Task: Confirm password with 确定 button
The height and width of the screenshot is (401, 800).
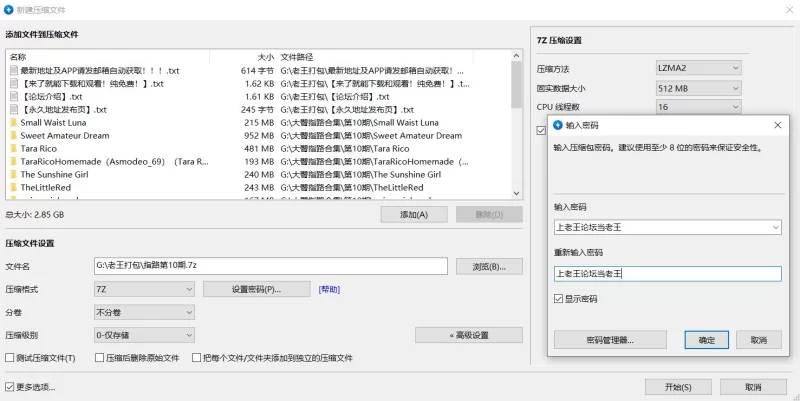Action: (x=707, y=340)
